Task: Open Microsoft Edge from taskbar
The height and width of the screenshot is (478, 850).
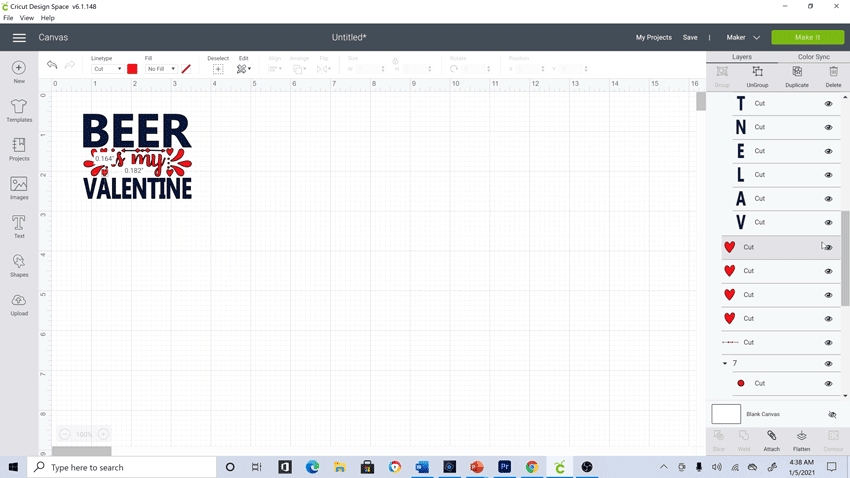Action: pyautogui.click(x=312, y=467)
